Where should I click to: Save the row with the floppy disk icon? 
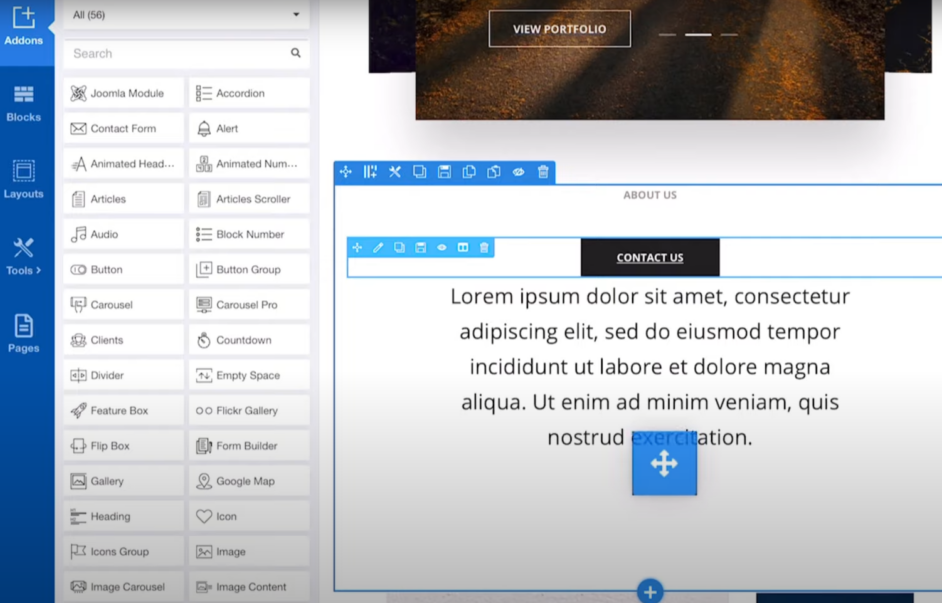click(444, 172)
